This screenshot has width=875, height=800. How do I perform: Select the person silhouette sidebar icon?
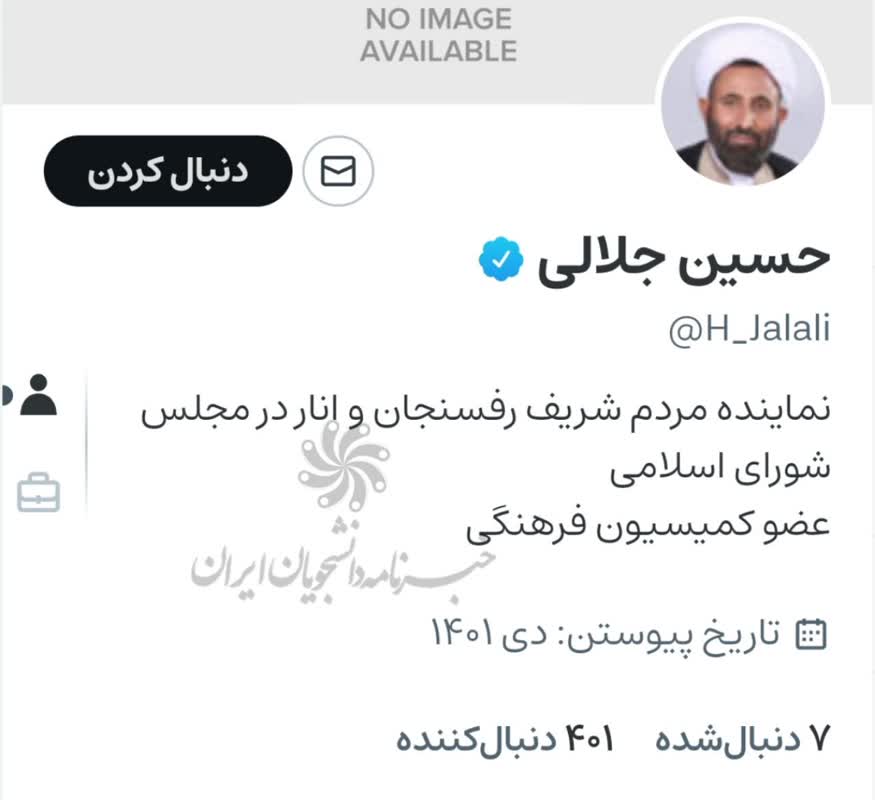(39, 395)
